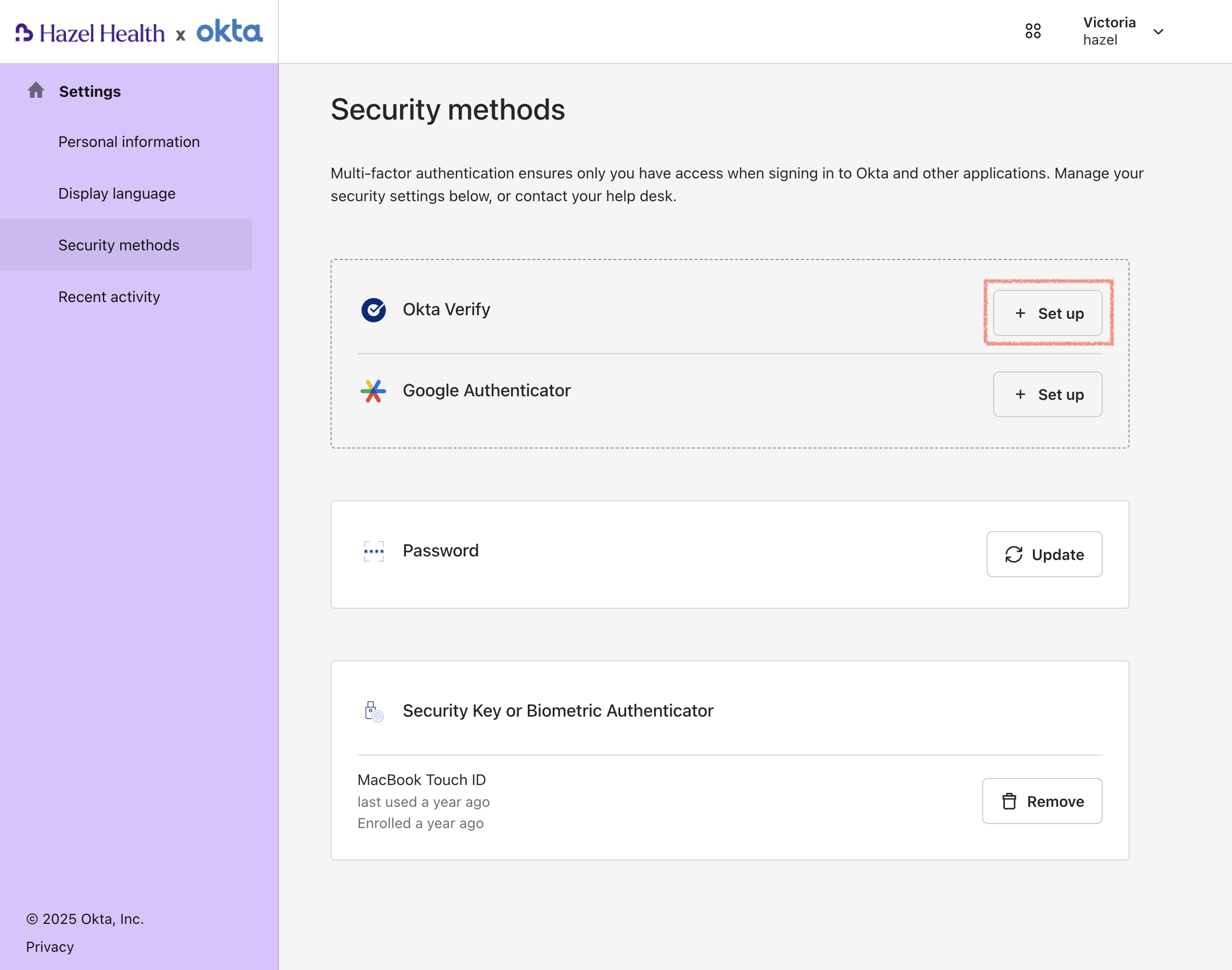Click the Hazel Health logo
The image size is (1232, 970).
click(89, 32)
